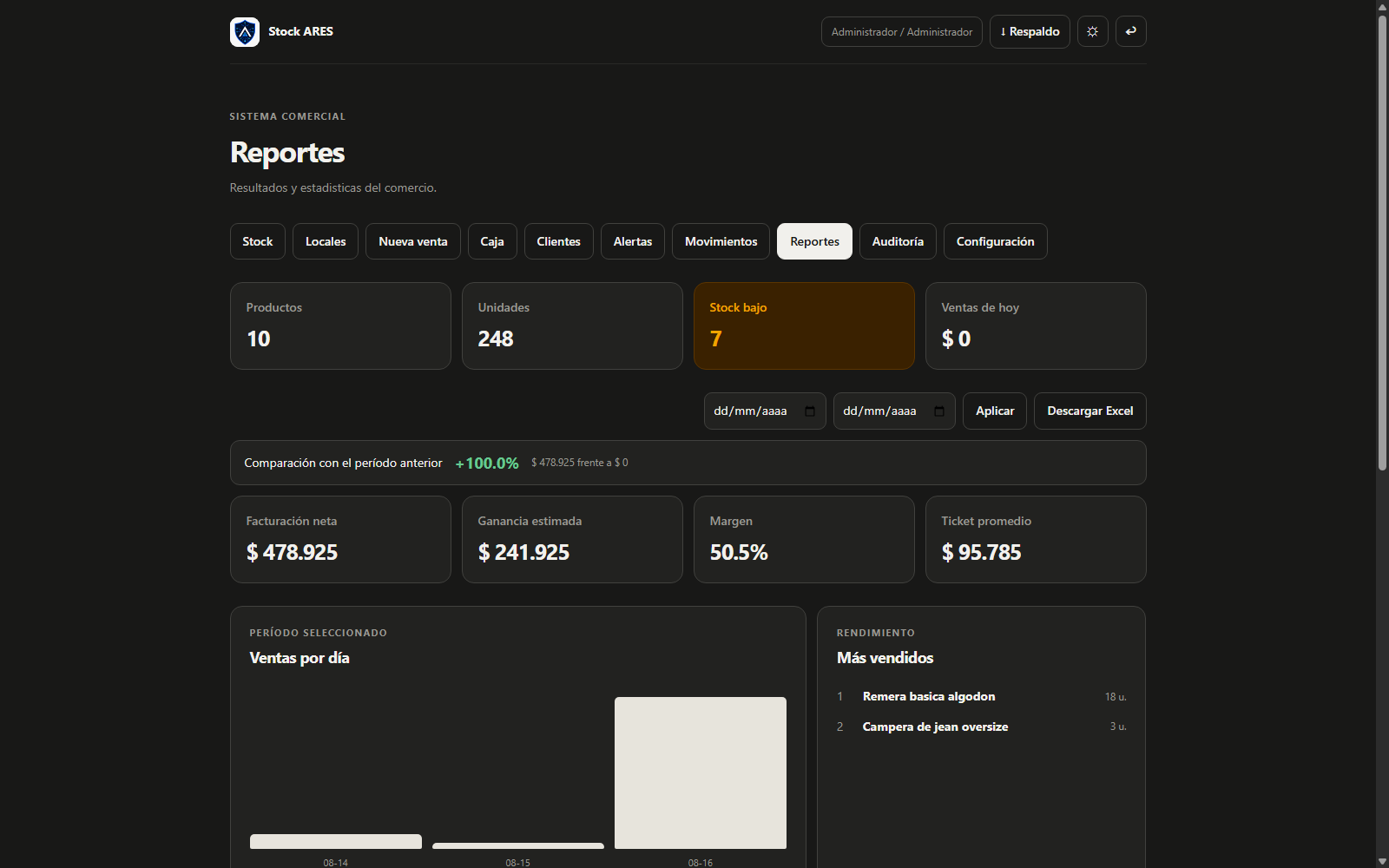Viewport: 1389px width, 868px height.
Task: Toggle light theme with sun icon
Action: [1093, 31]
